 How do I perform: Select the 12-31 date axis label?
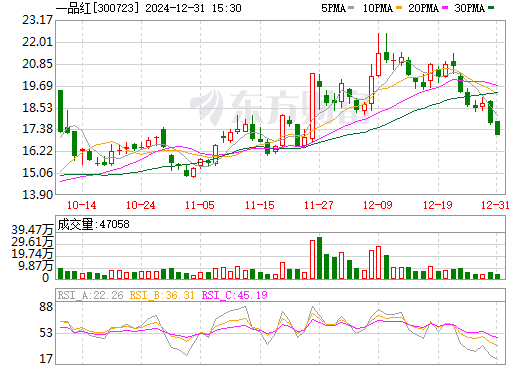495,205
